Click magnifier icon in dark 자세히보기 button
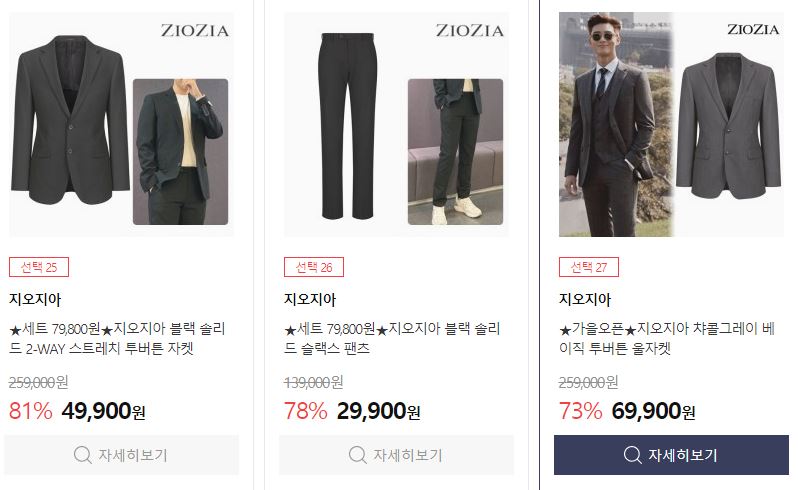Viewport: 798px width, 490px height. (x=632, y=454)
